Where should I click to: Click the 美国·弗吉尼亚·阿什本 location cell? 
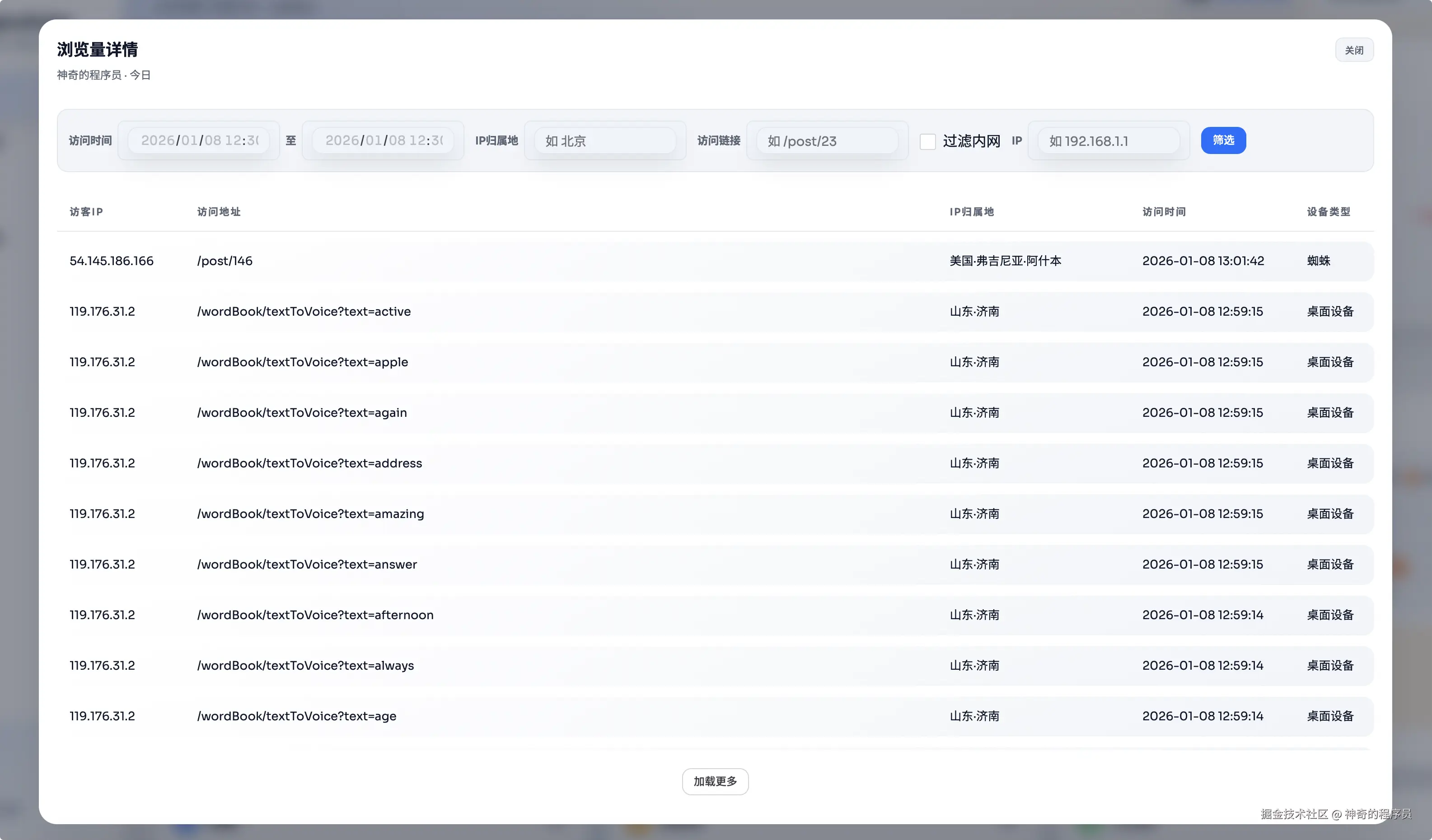coord(1005,261)
